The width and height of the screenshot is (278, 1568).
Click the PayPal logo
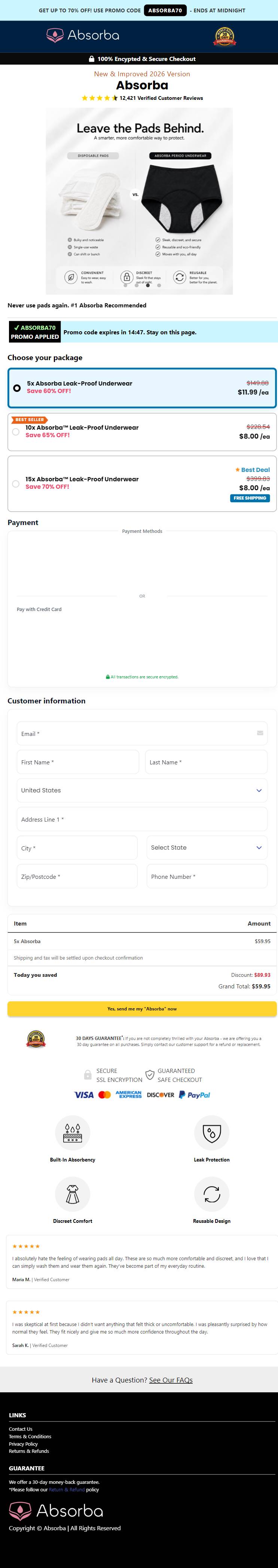(x=195, y=1095)
